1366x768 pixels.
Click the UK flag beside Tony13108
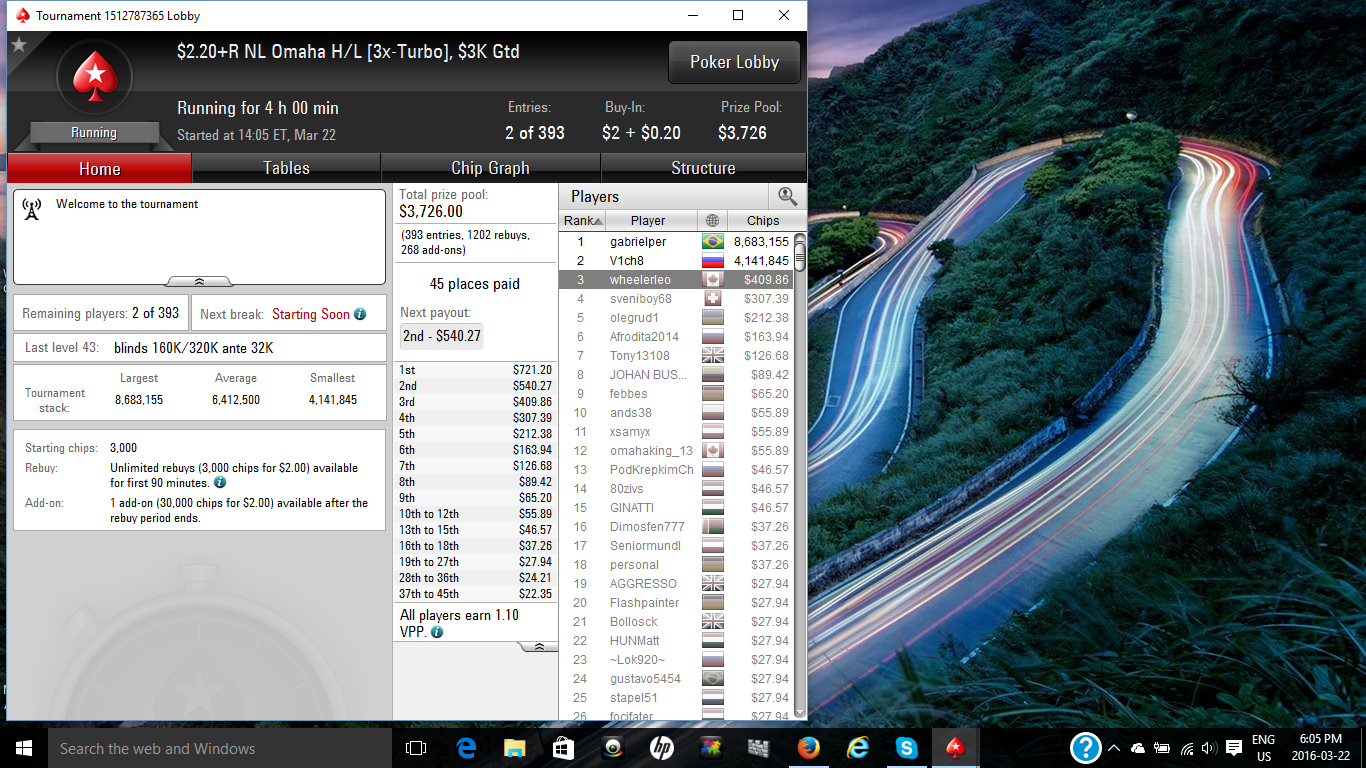point(713,356)
